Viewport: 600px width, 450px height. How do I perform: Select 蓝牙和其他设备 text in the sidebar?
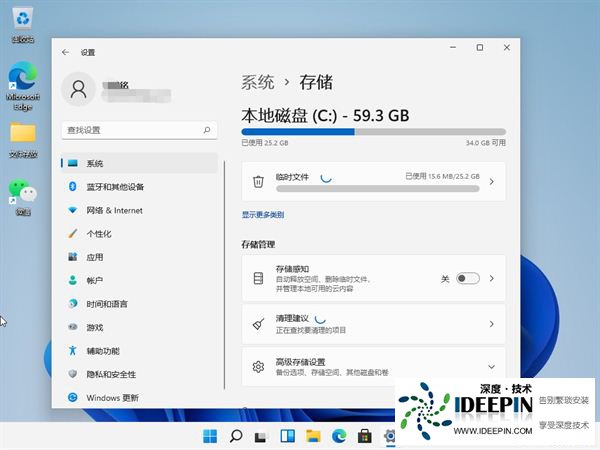coord(115,187)
